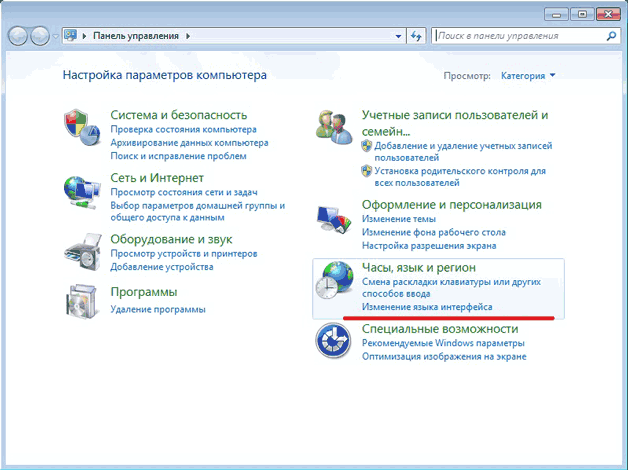Open 'Учетные записи пользователей' category heading
The height and width of the screenshot is (470, 628).
455,123
